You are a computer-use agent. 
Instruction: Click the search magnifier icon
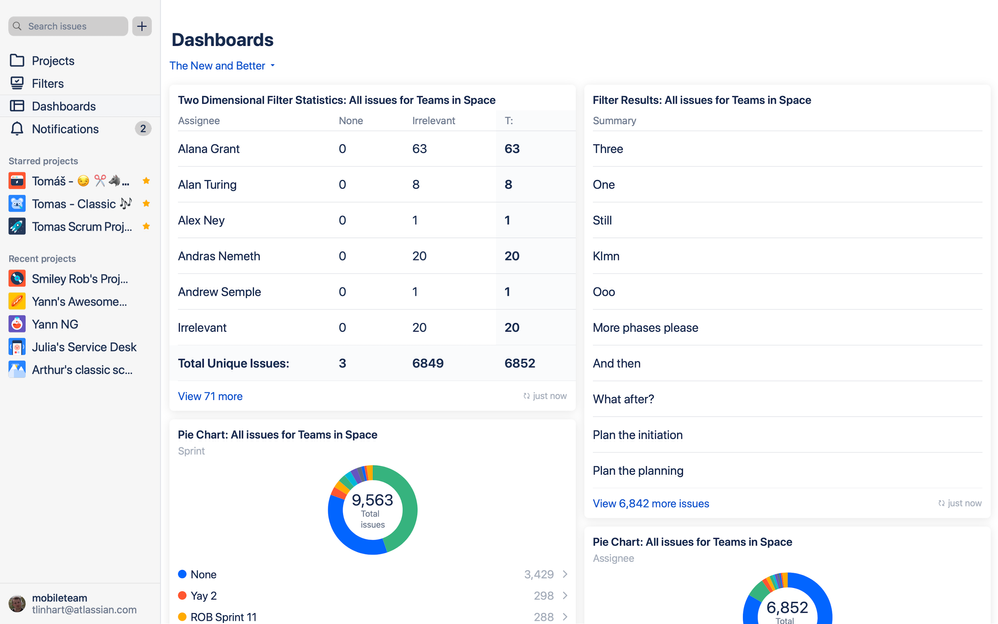coord(17,26)
